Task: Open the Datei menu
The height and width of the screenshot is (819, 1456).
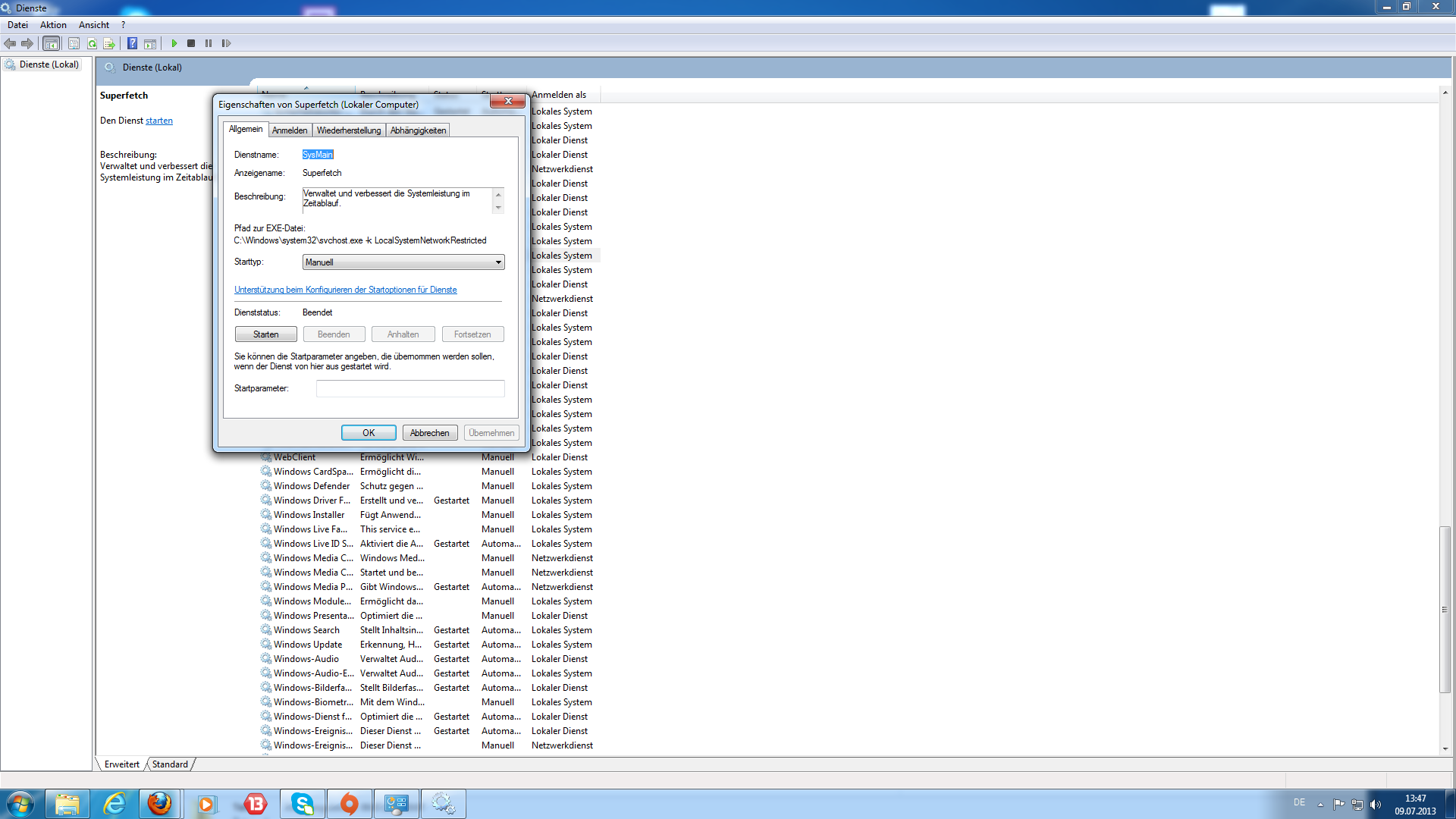Action: point(17,25)
